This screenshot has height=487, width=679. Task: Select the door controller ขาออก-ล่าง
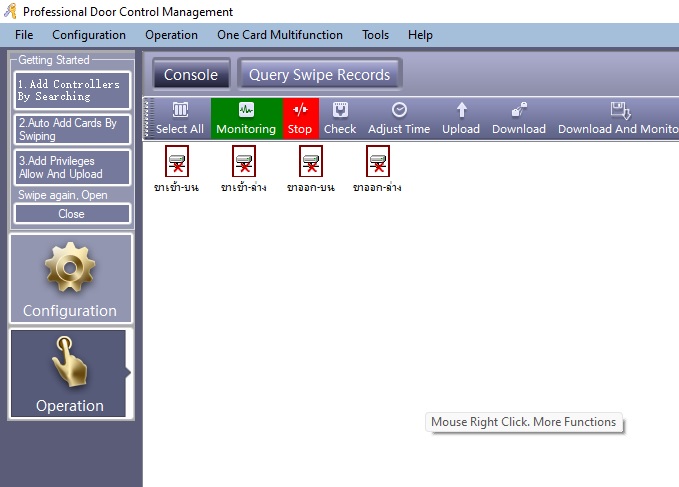(378, 169)
